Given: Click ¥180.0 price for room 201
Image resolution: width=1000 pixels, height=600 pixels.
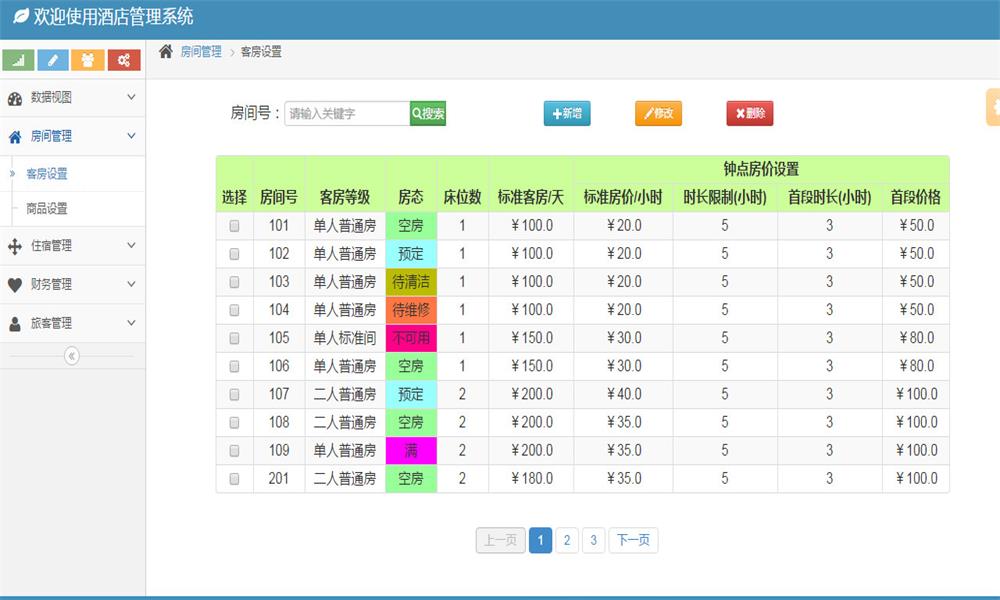Looking at the screenshot, I should (531, 478).
